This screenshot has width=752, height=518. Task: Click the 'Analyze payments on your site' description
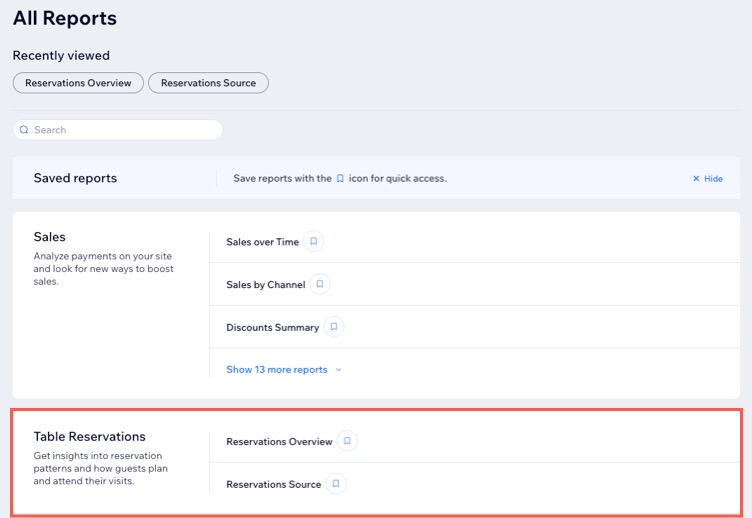[x=104, y=269]
